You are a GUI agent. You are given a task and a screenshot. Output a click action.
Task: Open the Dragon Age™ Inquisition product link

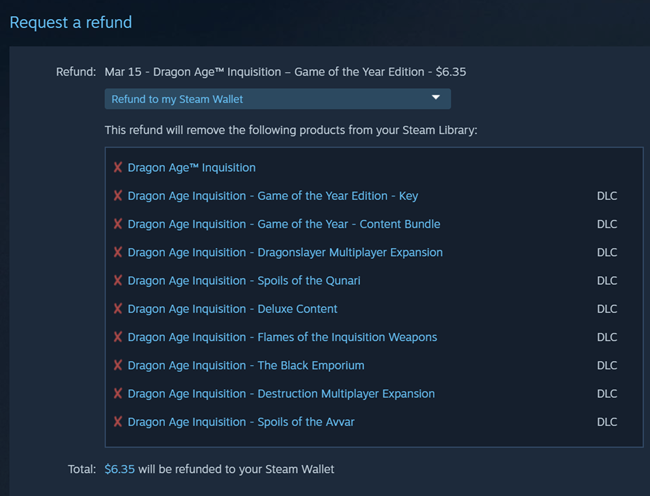coord(191,168)
